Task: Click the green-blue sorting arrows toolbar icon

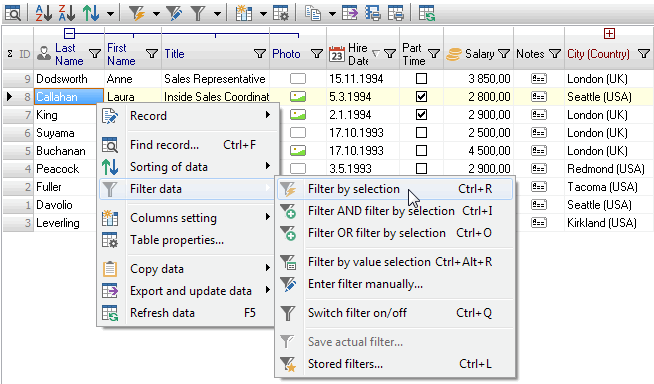Action: tap(91, 13)
